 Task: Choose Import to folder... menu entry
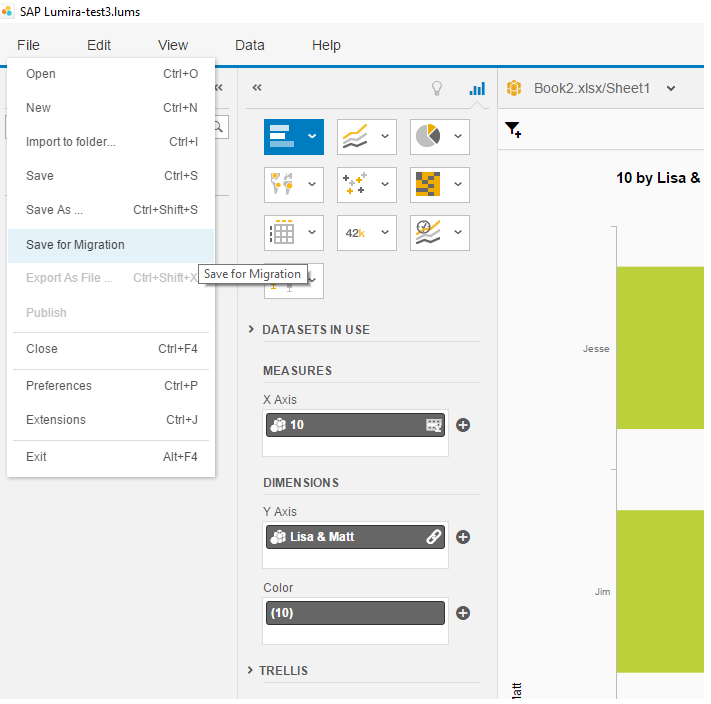tap(111, 141)
